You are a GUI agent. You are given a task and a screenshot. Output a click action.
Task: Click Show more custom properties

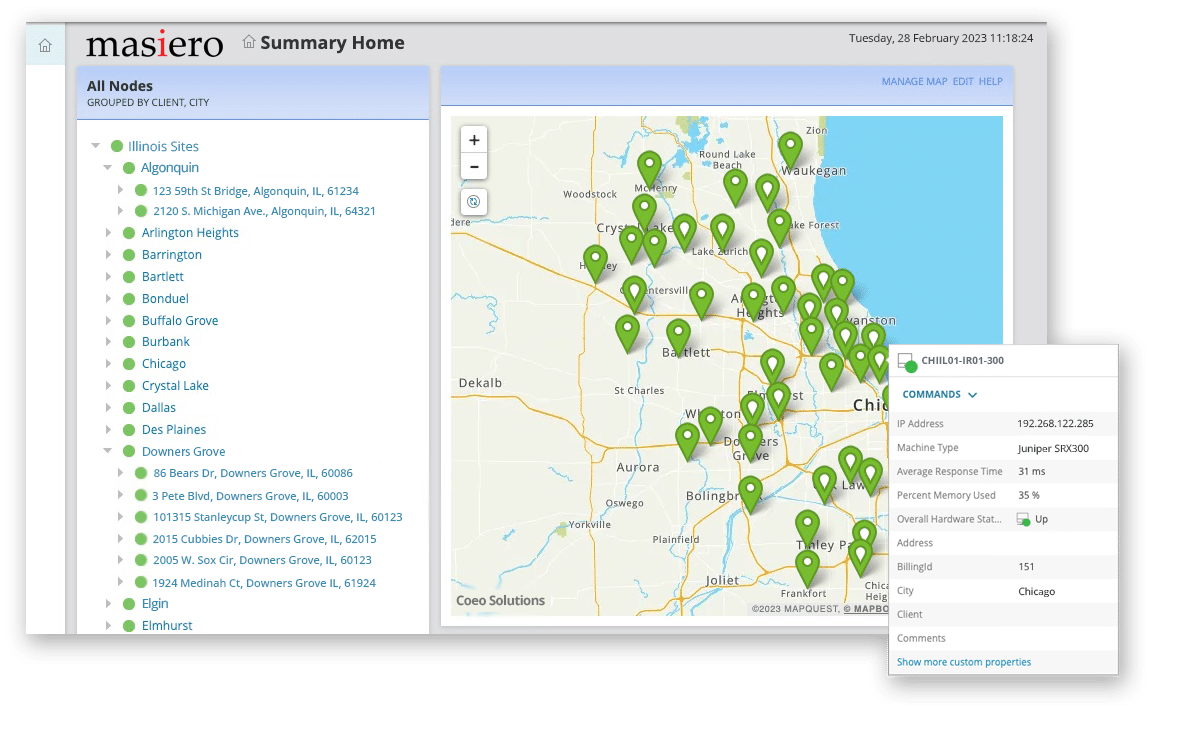pos(963,661)
